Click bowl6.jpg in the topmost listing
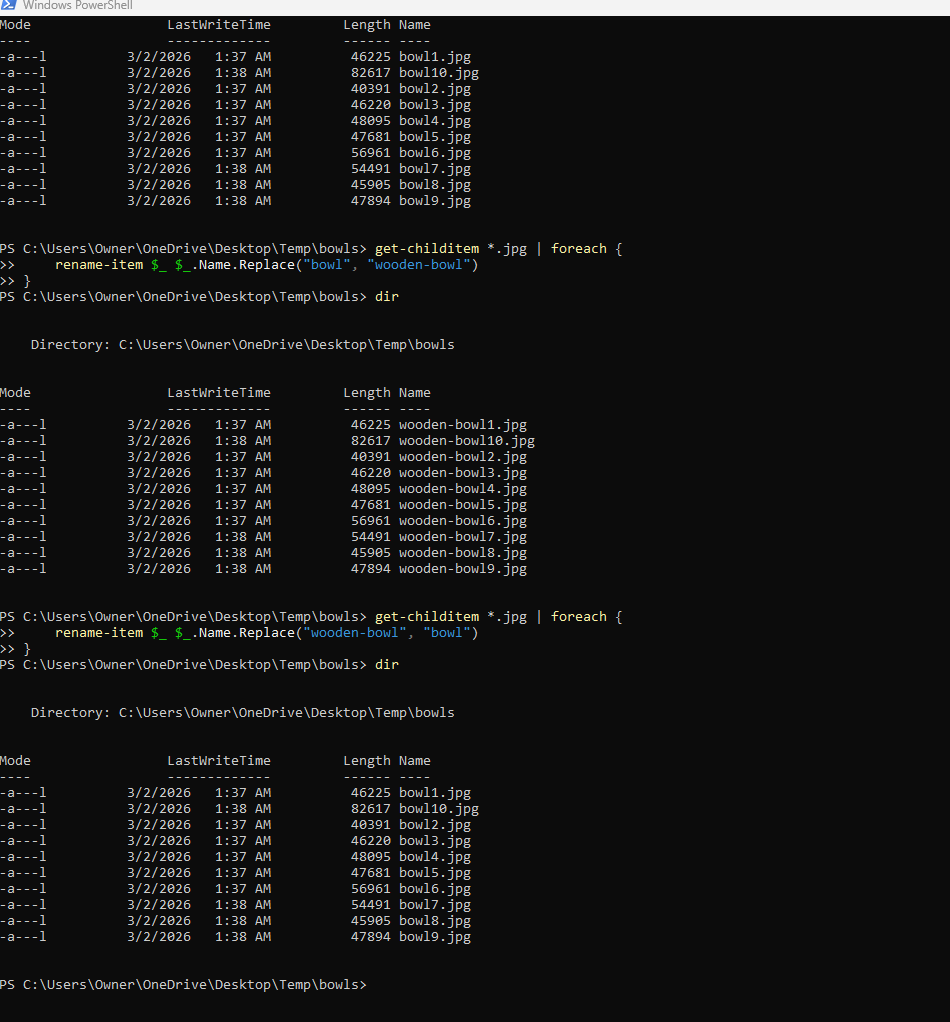The height and width of the screenshot is (1022, 950). [x=434, y=153]
